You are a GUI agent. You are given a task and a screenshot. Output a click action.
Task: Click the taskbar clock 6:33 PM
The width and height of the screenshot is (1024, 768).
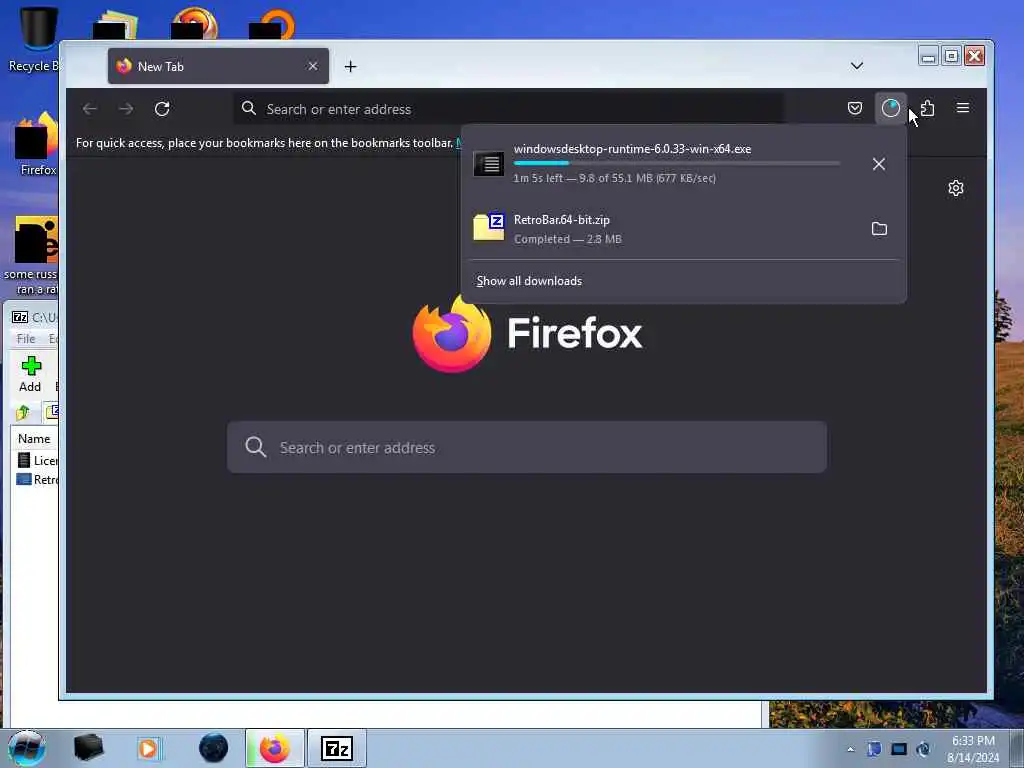click(973, 741)
